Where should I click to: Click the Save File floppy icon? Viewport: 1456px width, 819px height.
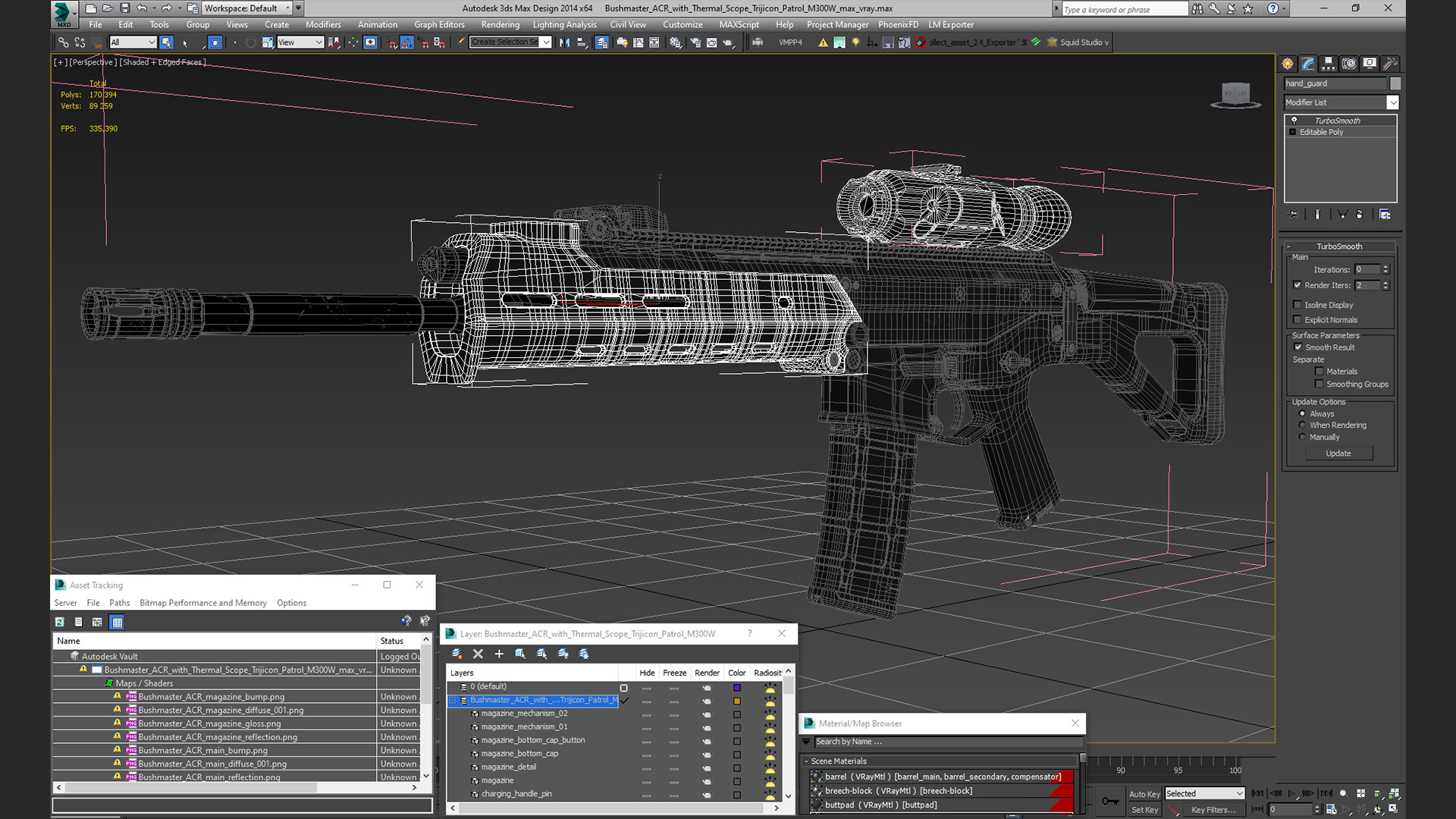click(x=125, y=8)
